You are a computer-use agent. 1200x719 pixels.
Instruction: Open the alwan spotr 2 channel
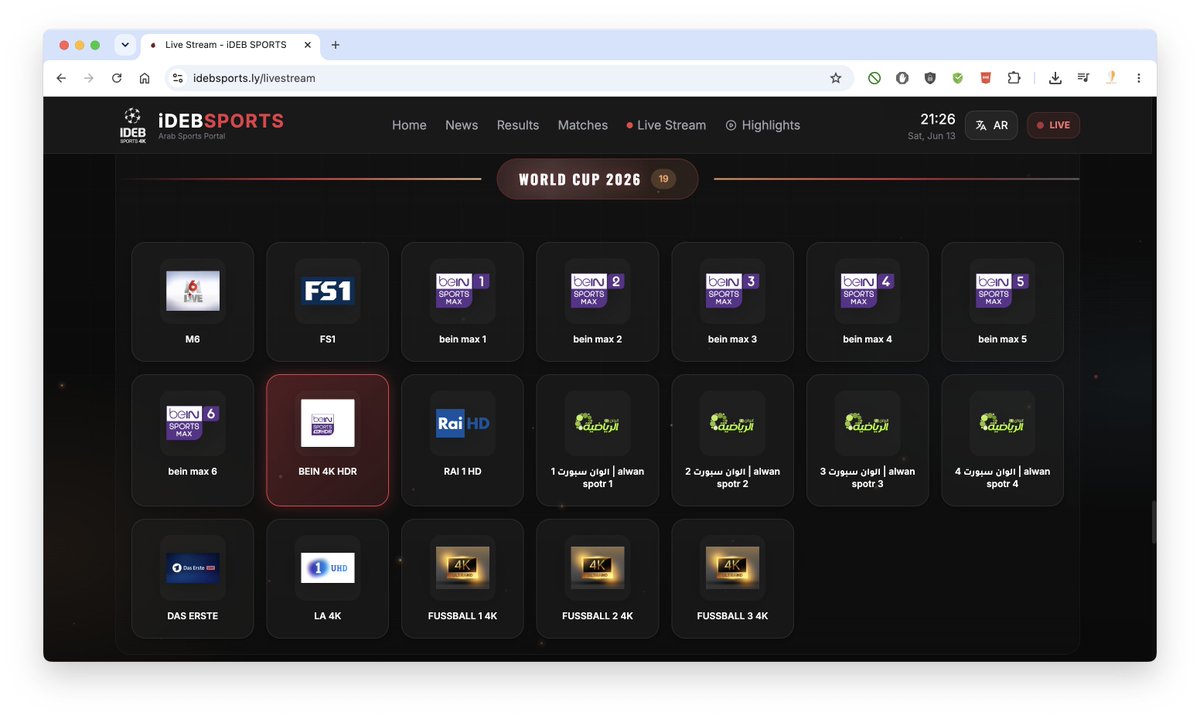coord(732,440)
